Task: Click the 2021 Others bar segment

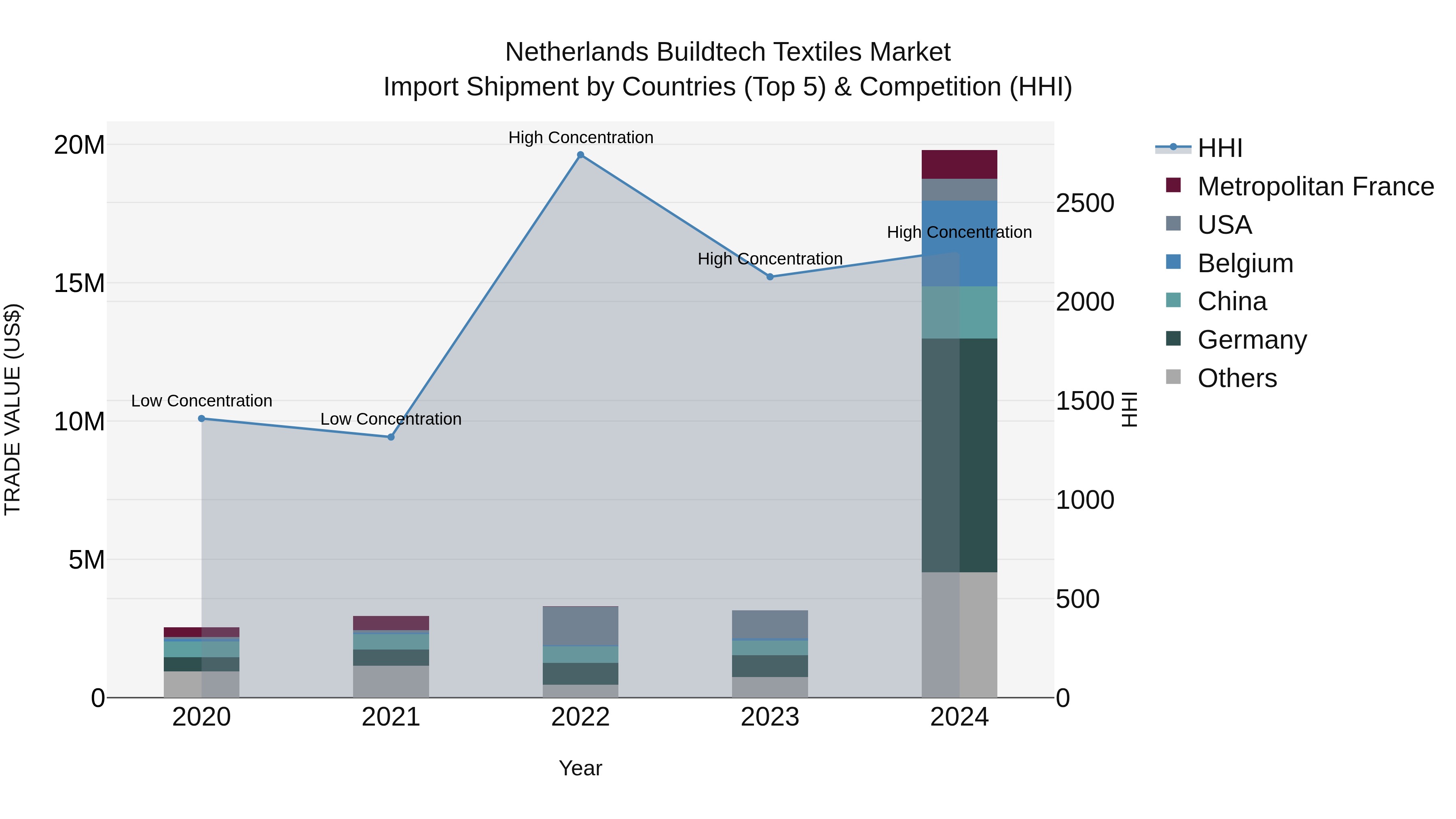Action: pyautogui.click(x=391, y=681)
